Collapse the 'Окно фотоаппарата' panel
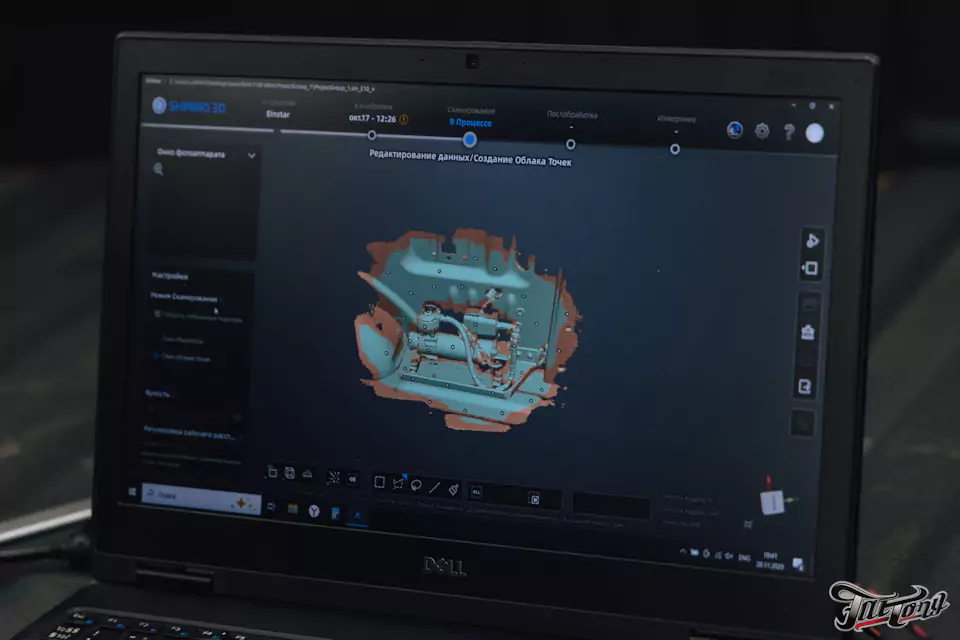 251,156
